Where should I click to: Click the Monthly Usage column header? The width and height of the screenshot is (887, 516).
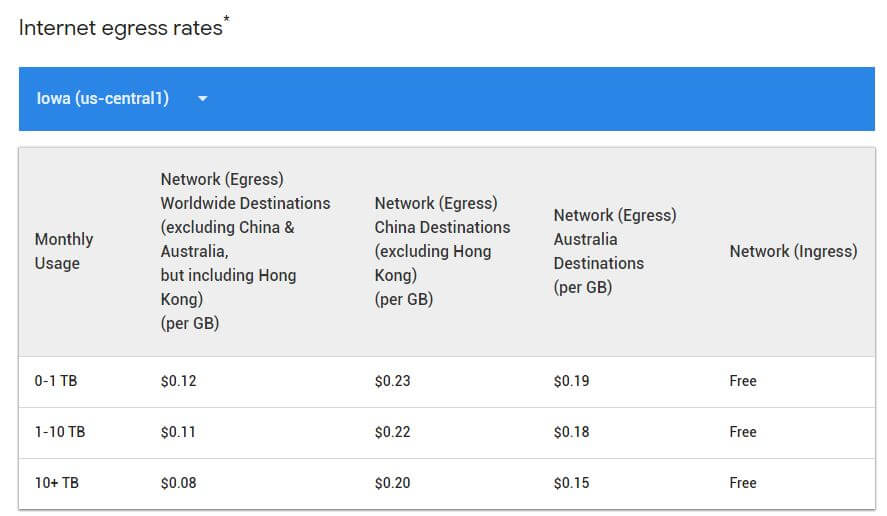click(x=64, y=251)
